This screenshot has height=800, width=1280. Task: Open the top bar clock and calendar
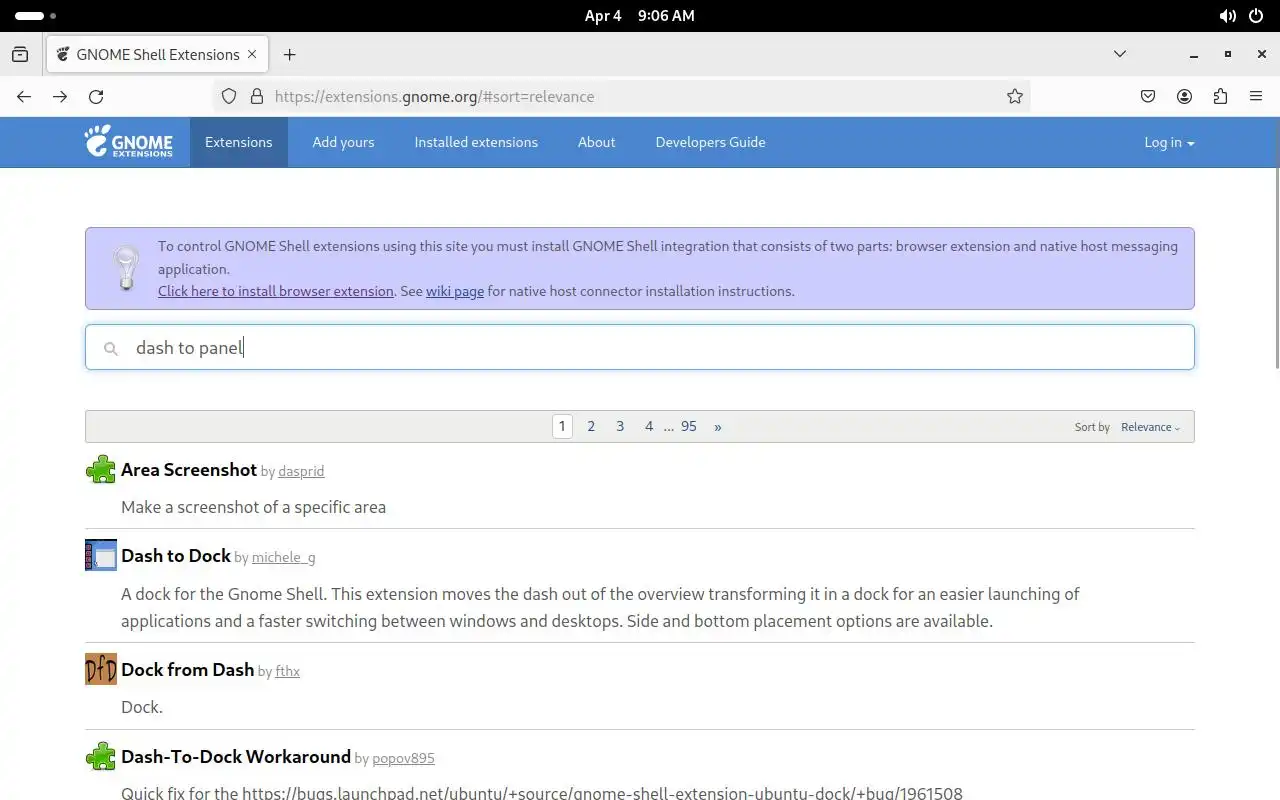pyautogui.click(x=640, y=16)
